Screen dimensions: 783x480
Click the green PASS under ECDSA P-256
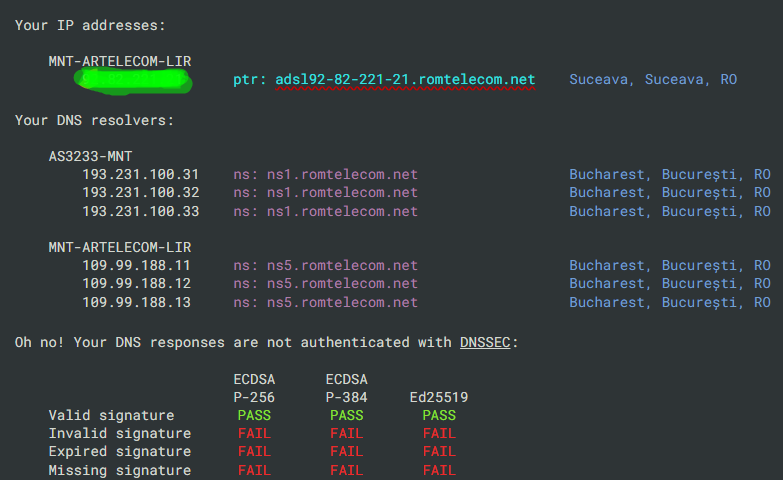[x=254, y=415]
